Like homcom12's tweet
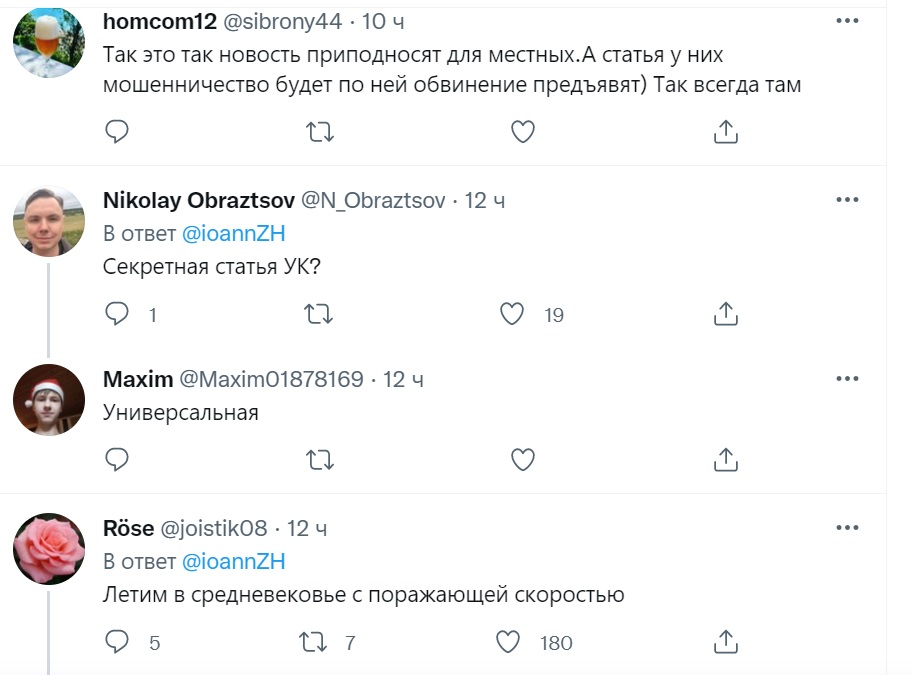913x675 pixels. [x=522, y=131]
